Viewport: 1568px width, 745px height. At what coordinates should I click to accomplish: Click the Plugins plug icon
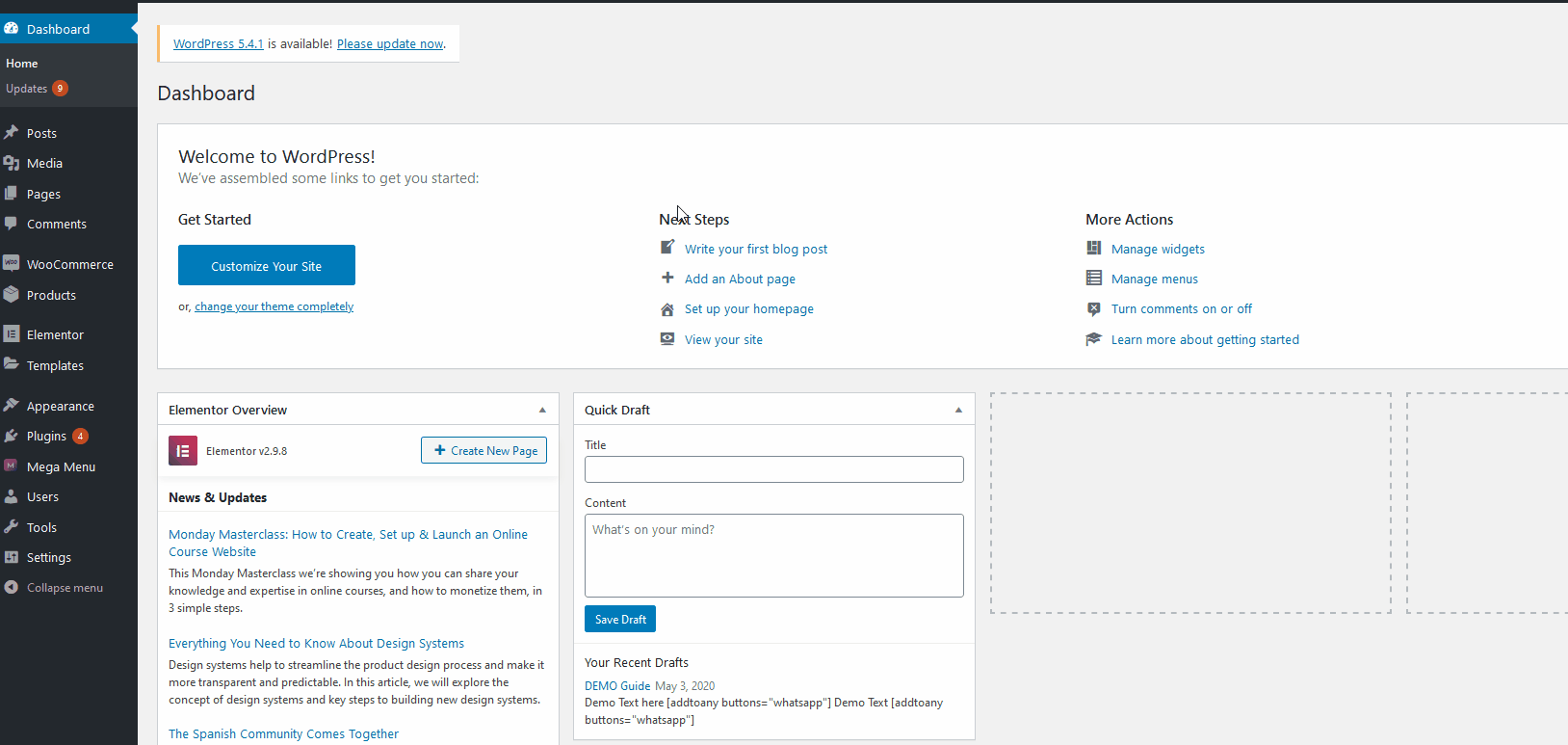[12, 436]
